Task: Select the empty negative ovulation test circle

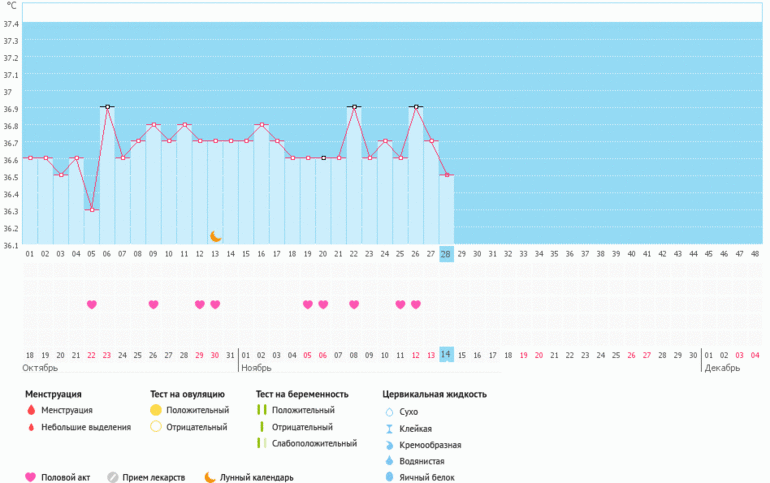Action: pyautogui.click(x=155, y=427)
